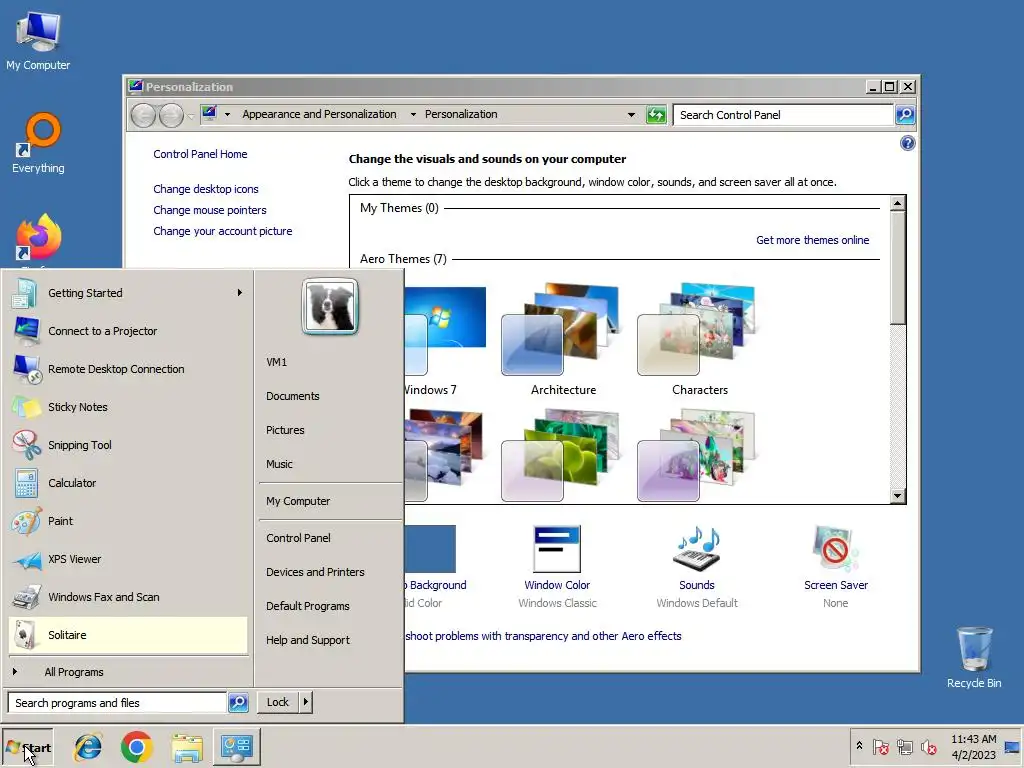This screenshot has height=768, width=1024.
Task: Open dropdown after Appearance and Personalization
Action: click(x=413, y=115)
